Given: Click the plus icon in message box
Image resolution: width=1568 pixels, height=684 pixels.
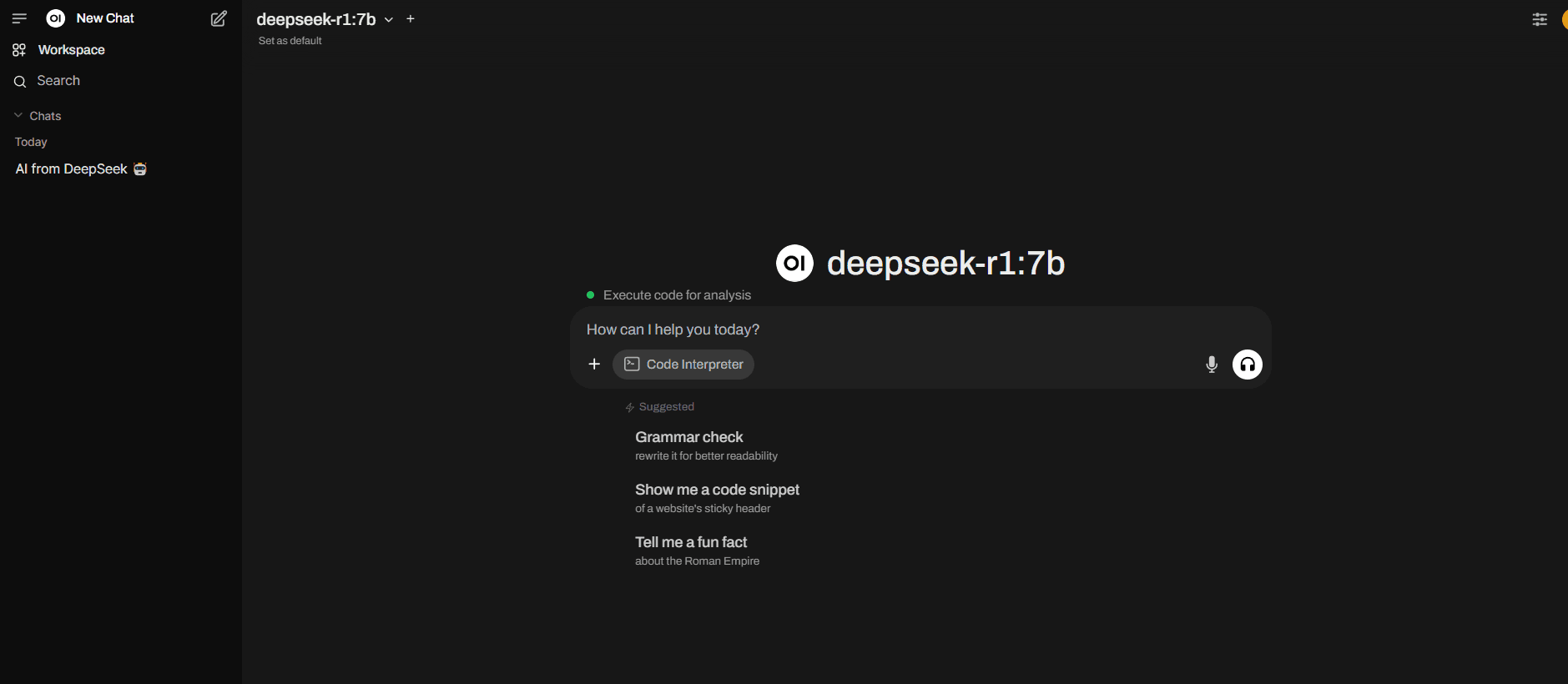Looking at the screenshot, I should tap(594, 364).
